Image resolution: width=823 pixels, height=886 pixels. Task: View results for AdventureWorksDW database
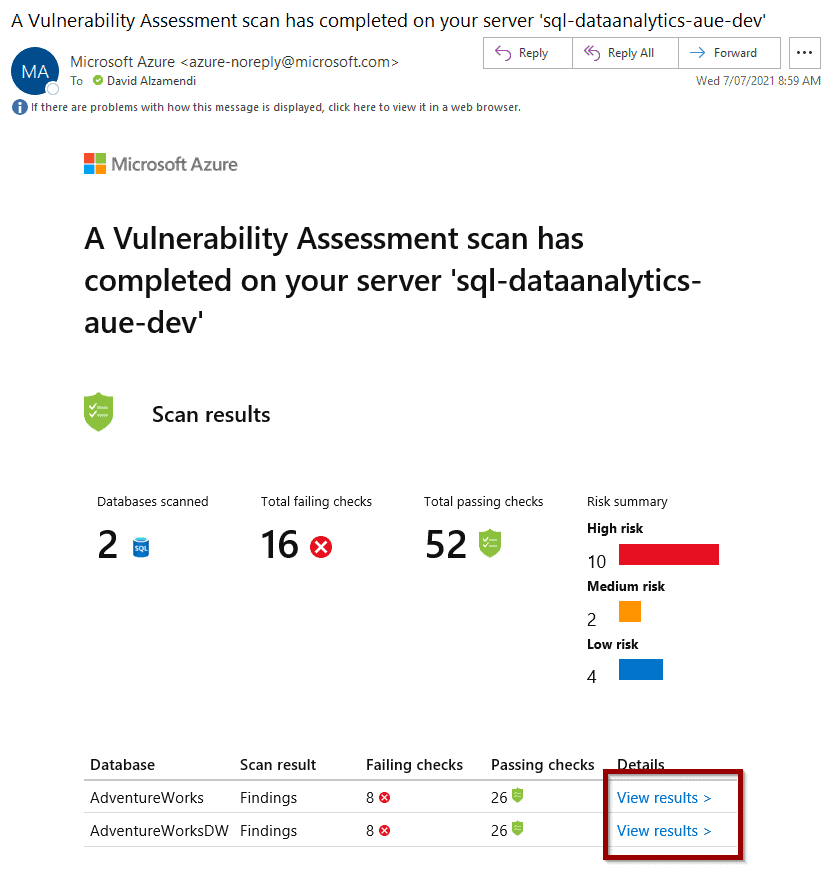click(664, 831)
